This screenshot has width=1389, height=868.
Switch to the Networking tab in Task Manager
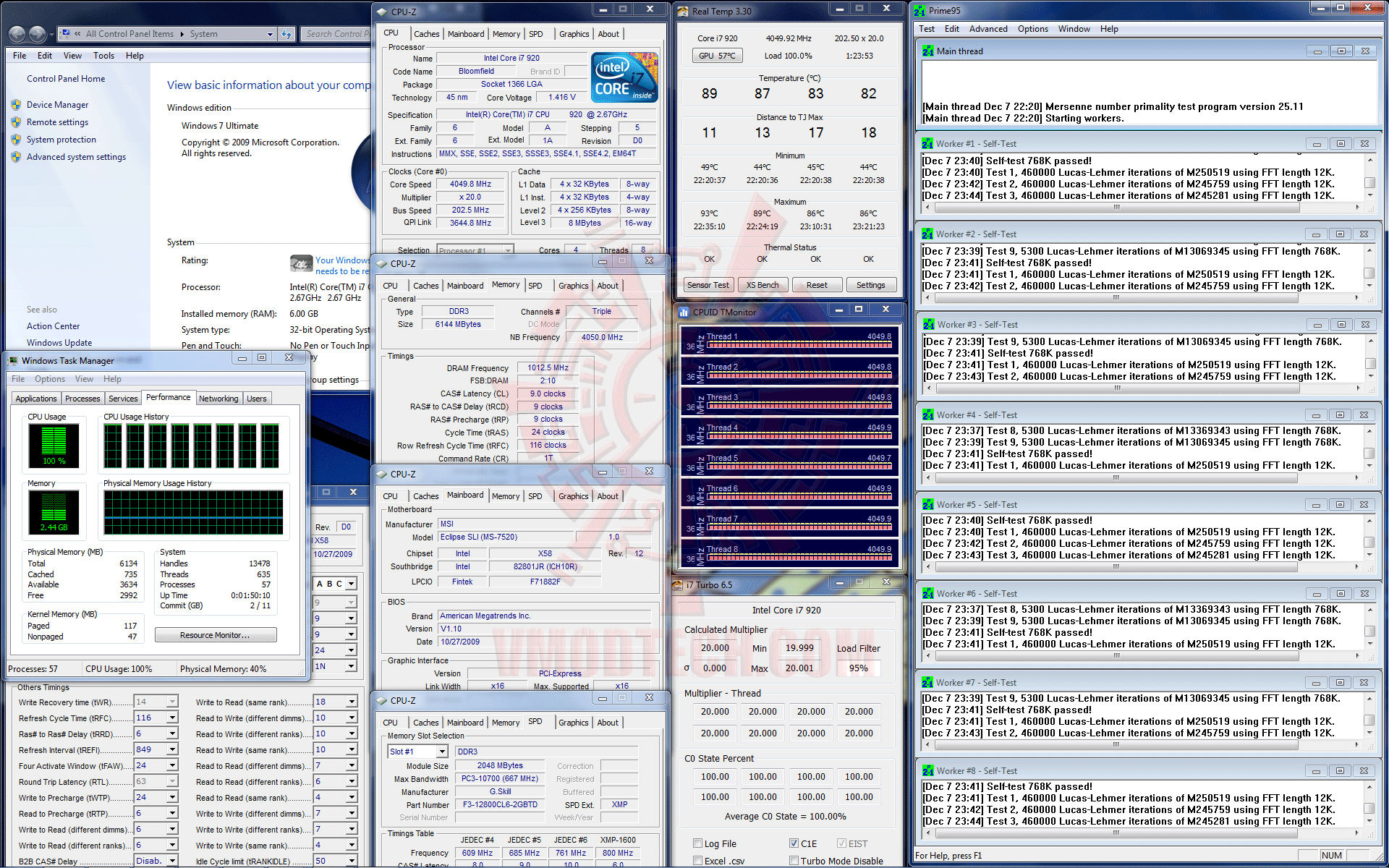coord(218,399)
